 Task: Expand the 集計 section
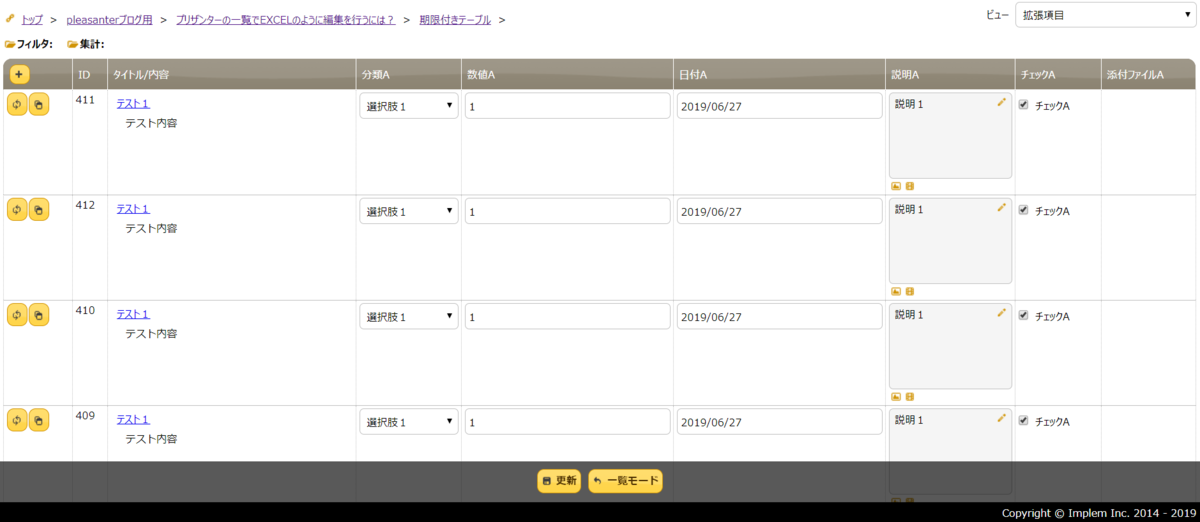pos(86,44)
